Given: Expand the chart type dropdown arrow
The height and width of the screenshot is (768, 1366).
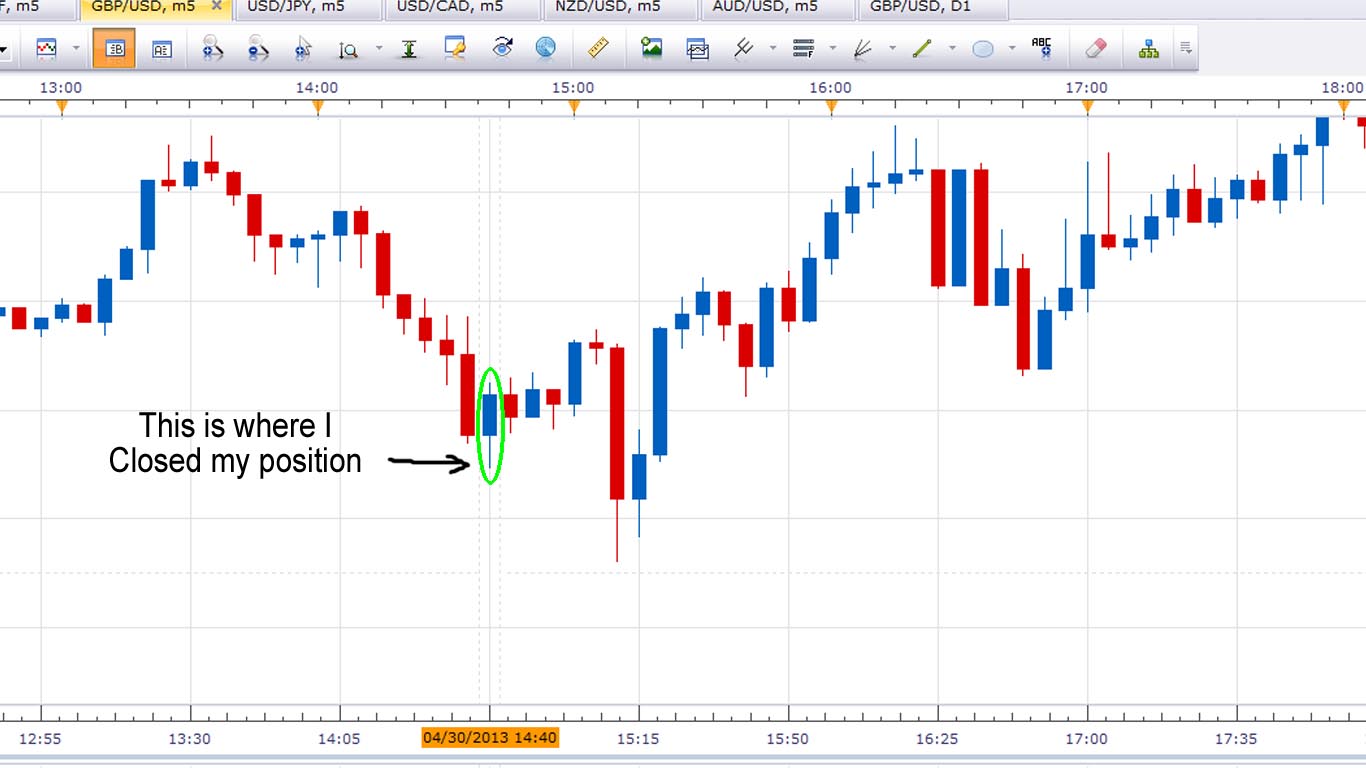Looking at the screenshot, I should [76, 48].
